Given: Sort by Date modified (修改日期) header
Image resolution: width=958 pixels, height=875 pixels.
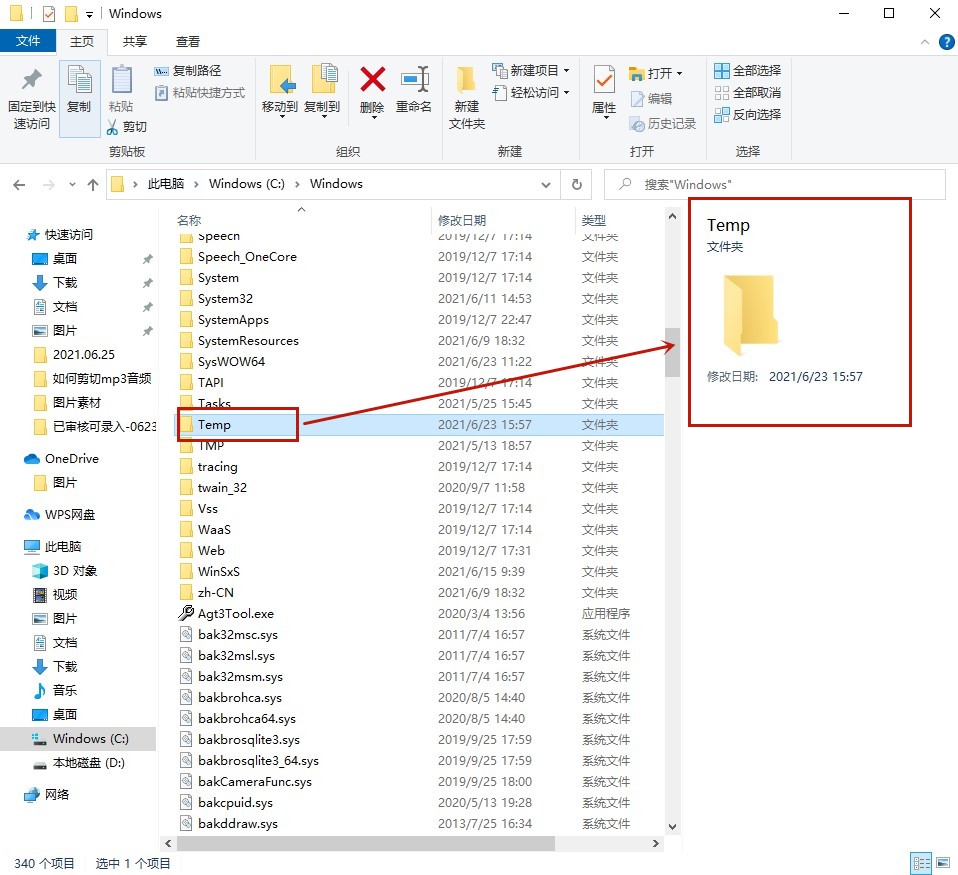Looking at the screenshot, I should pyautogui.click(x=462, y=220).
